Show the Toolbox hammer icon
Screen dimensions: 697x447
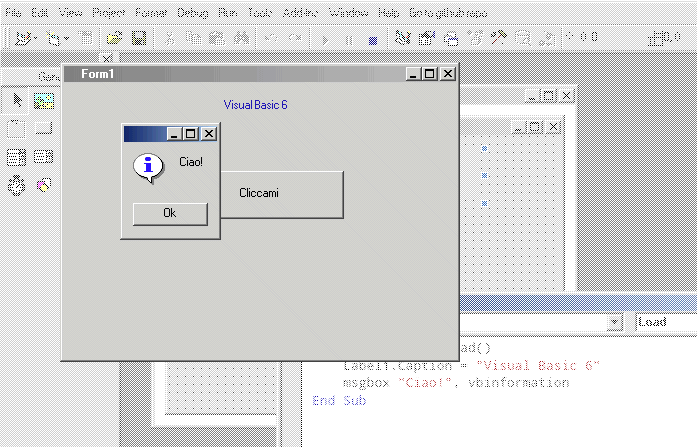click(499, 37)
